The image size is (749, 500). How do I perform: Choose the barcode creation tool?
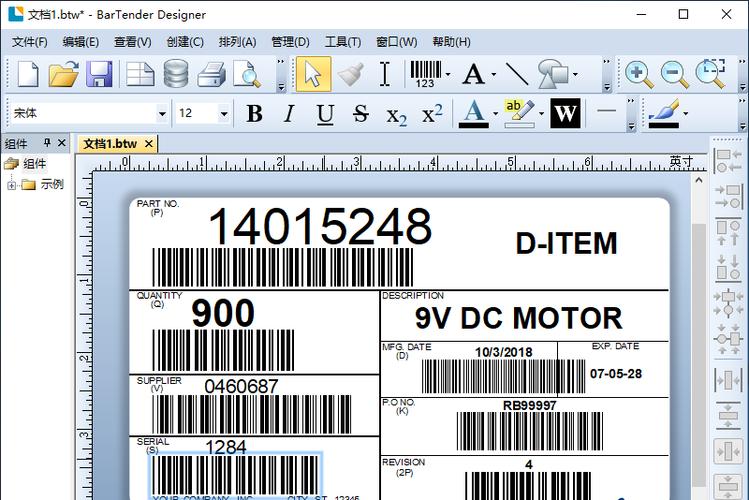425,74
